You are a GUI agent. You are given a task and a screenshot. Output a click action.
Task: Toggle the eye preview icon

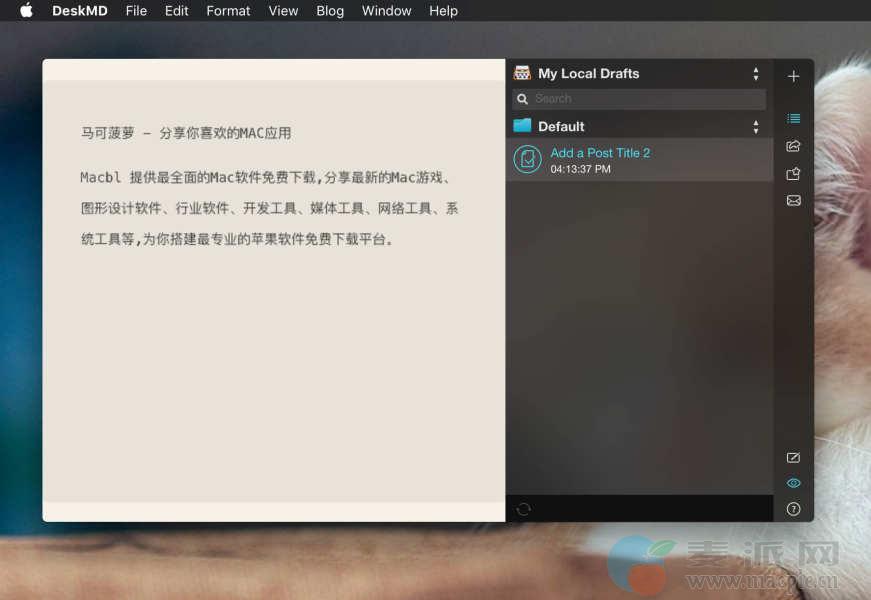coord(793,483)
